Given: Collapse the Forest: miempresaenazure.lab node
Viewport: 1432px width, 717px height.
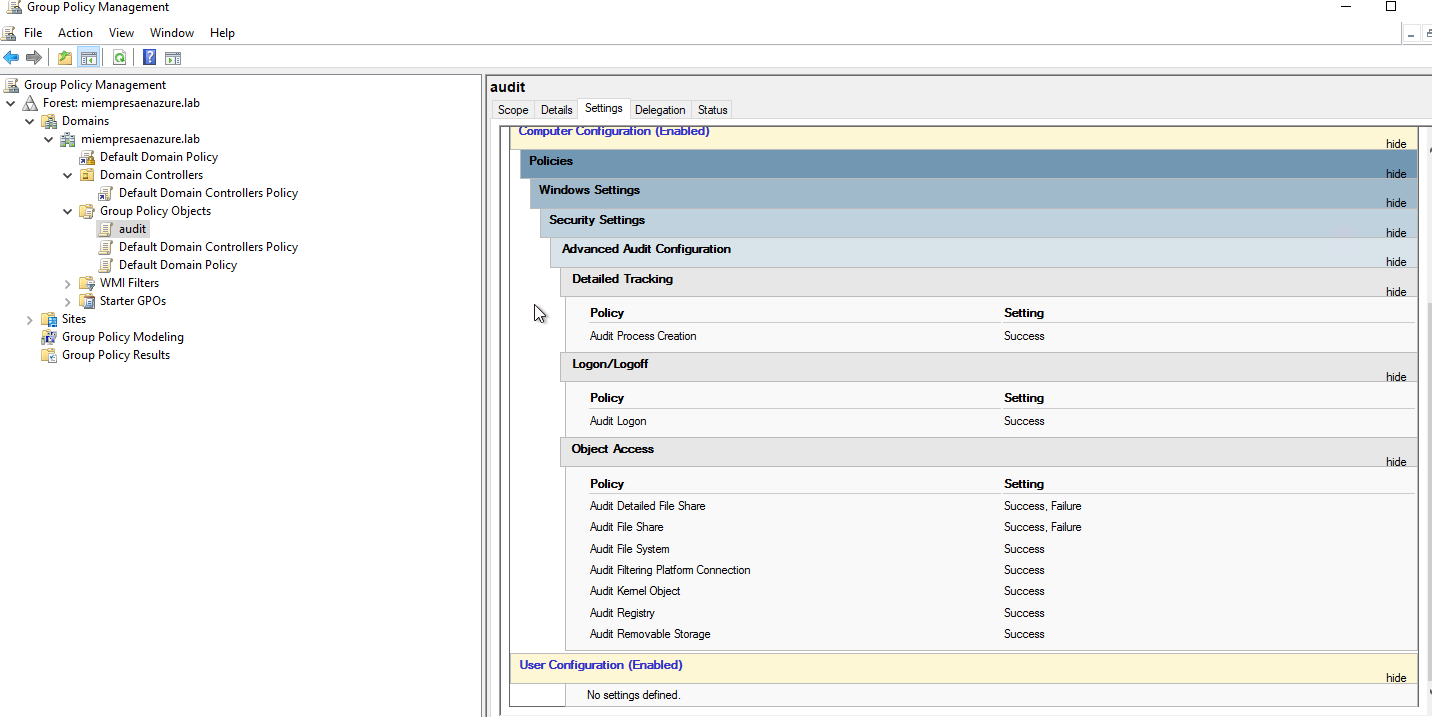Looking at the screenshot, I should [x=11, y=103].
